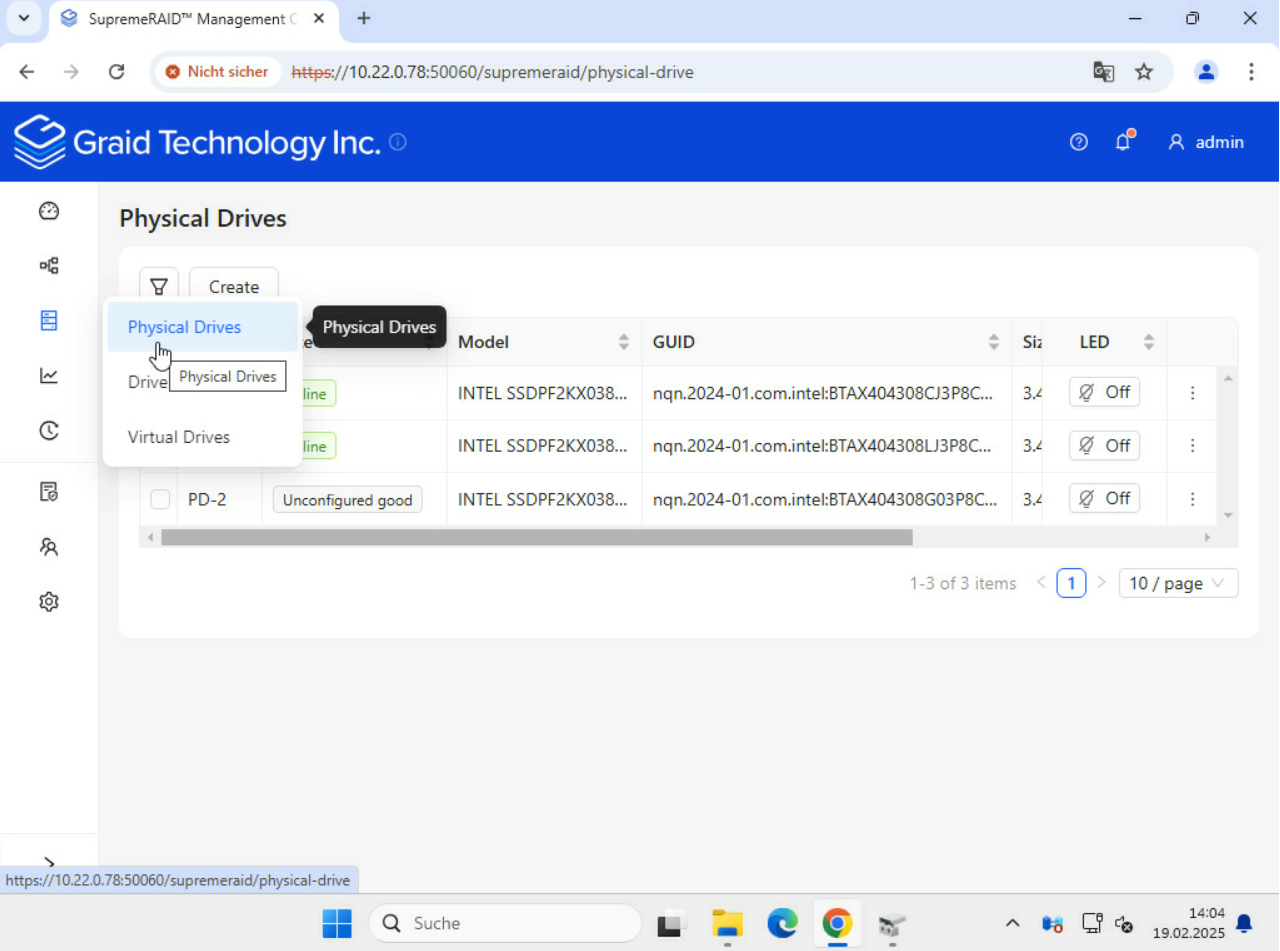Open Task View on the taskbar
The height and width of the screenshot is (951, 1280).
[x=671, y=923]
